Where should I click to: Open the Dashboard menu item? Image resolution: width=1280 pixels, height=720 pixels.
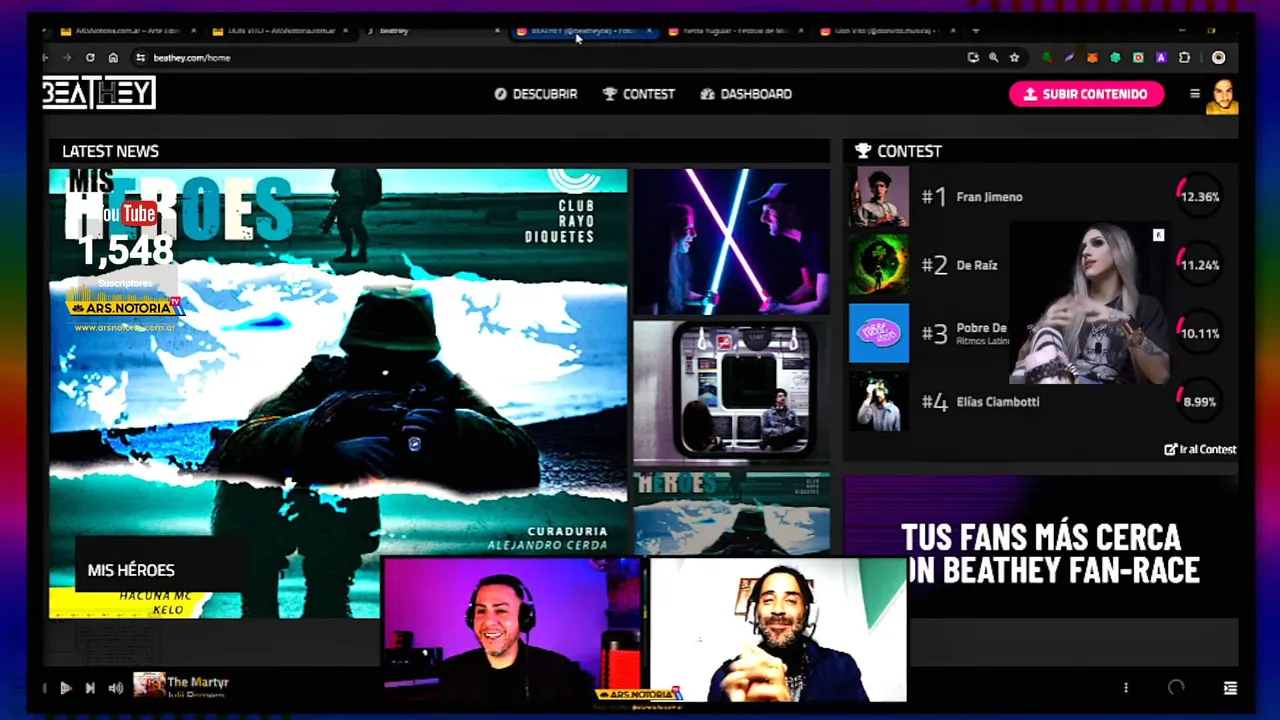[x=746, y=94]
